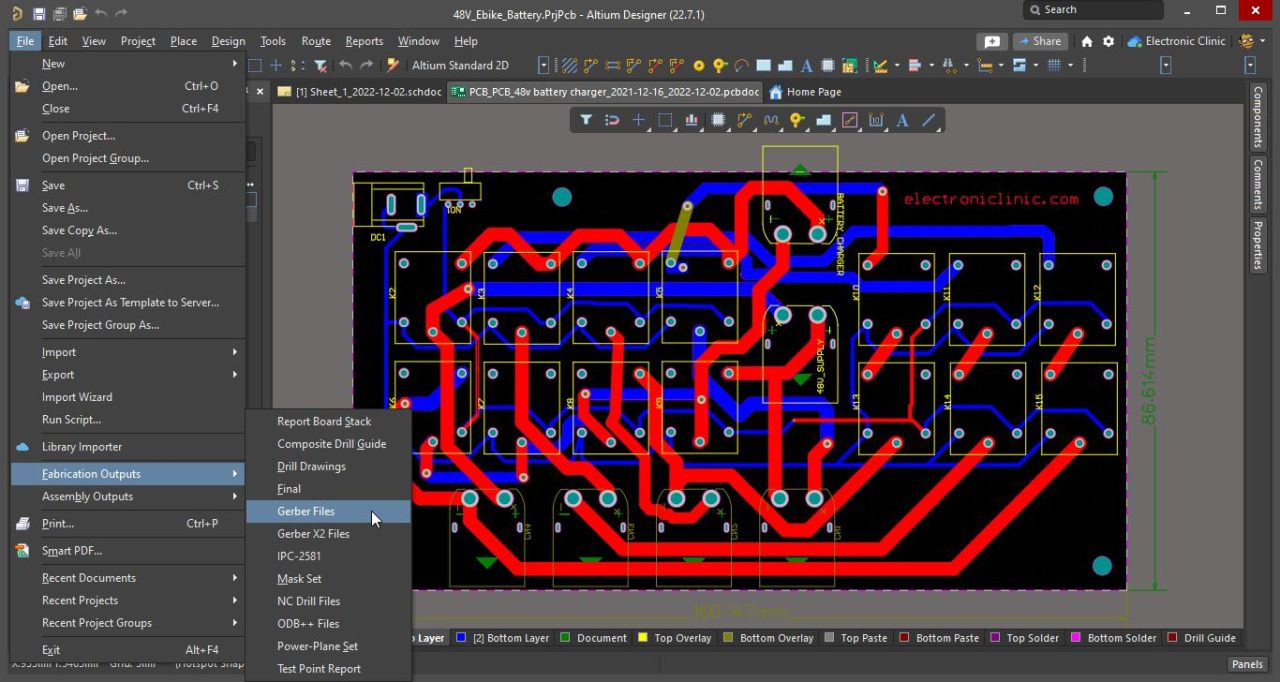Open the Notifications chat icon
Screen dimensions: 1280x682
point(992,41)
